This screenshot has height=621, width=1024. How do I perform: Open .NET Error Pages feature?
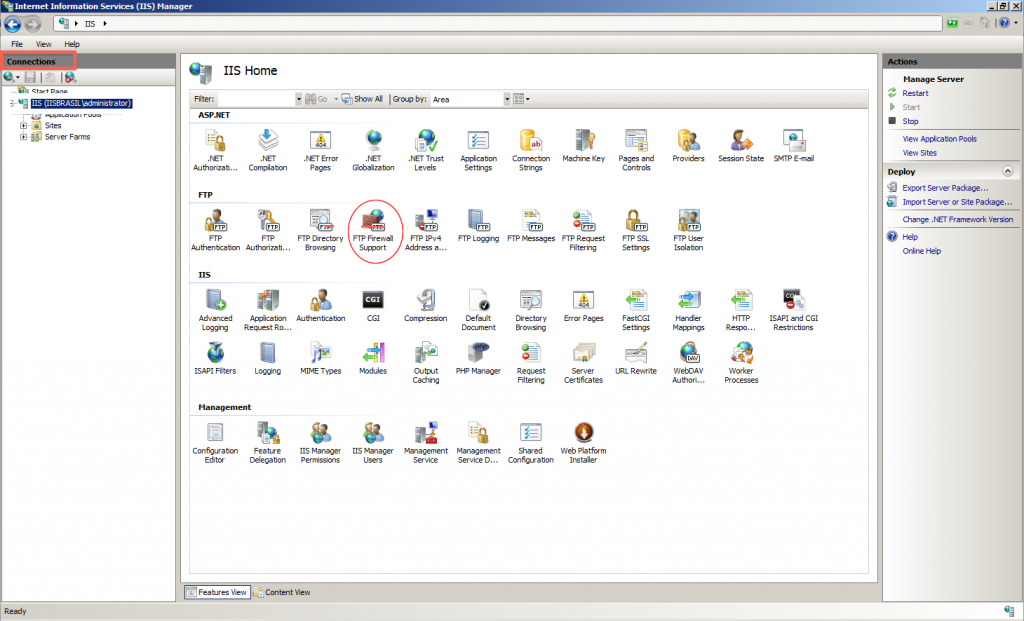point(320,150)
